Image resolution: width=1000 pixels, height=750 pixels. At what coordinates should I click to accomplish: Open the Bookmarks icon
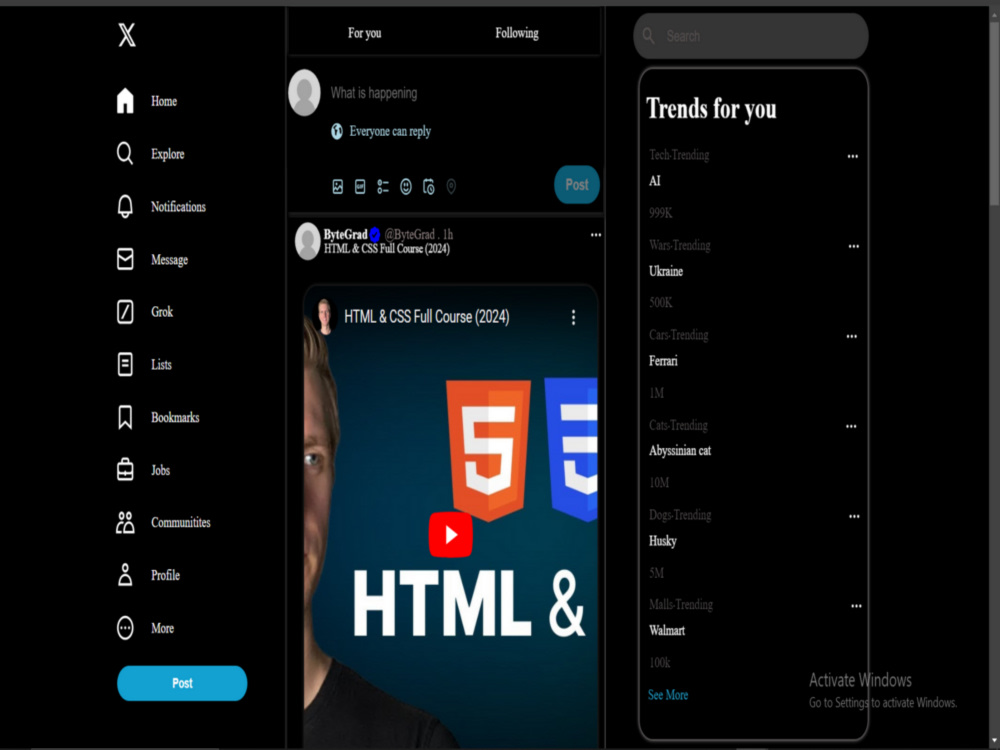(125, 417)
